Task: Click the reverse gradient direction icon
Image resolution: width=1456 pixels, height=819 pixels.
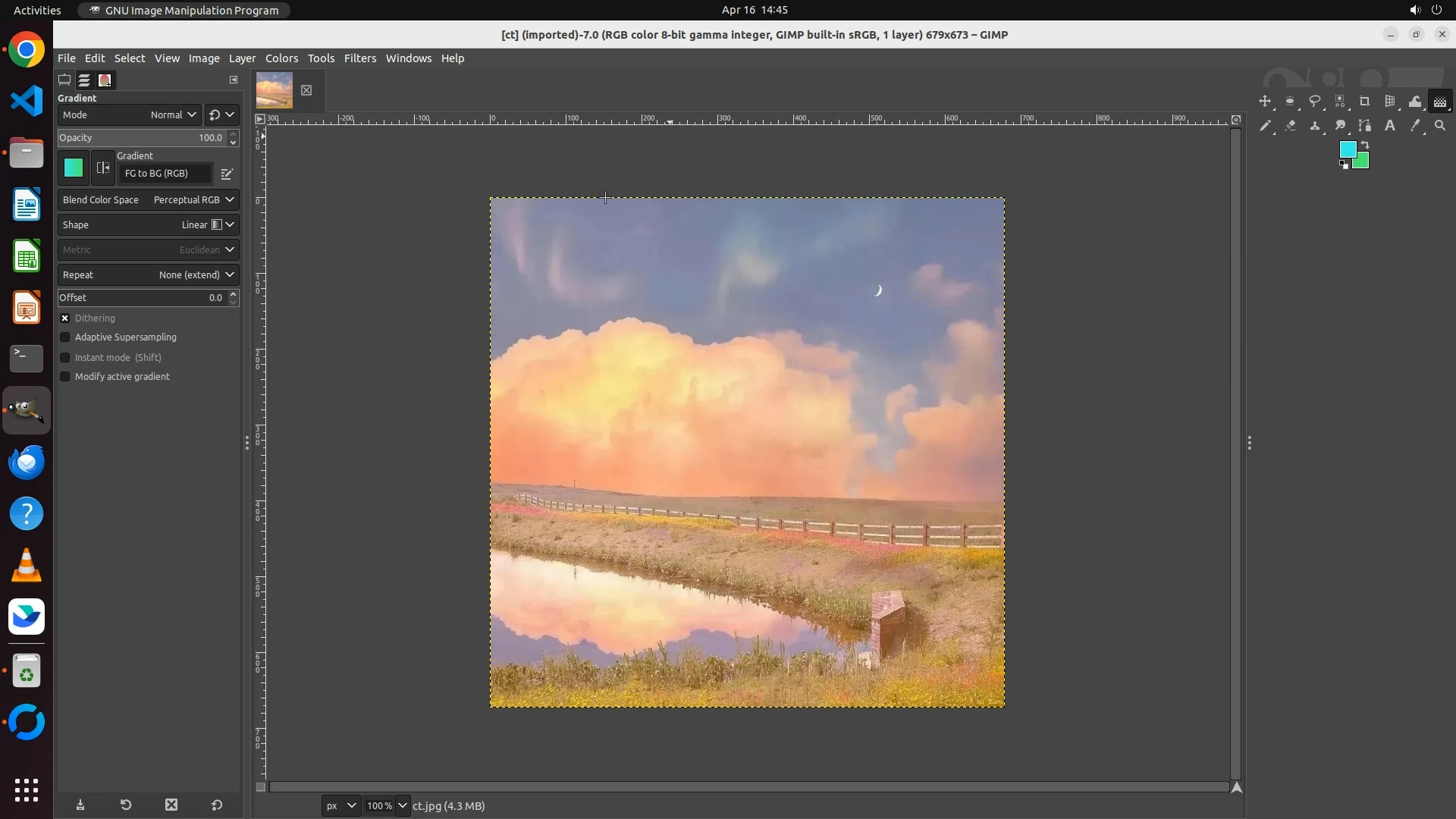Action: [103, 168]
